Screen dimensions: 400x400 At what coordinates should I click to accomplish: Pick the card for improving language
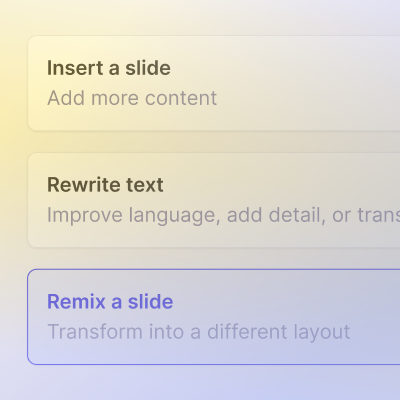tap(214, 200)
